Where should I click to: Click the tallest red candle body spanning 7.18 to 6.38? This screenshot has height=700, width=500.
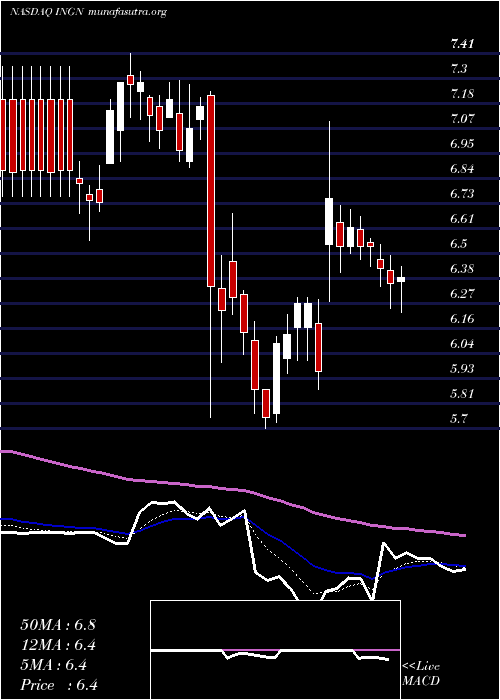point(211,191)
